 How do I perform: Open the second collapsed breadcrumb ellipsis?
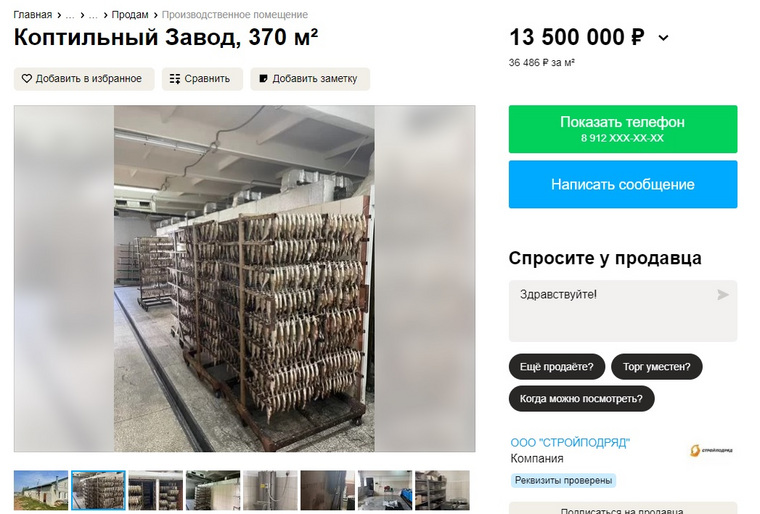[93, 15]
